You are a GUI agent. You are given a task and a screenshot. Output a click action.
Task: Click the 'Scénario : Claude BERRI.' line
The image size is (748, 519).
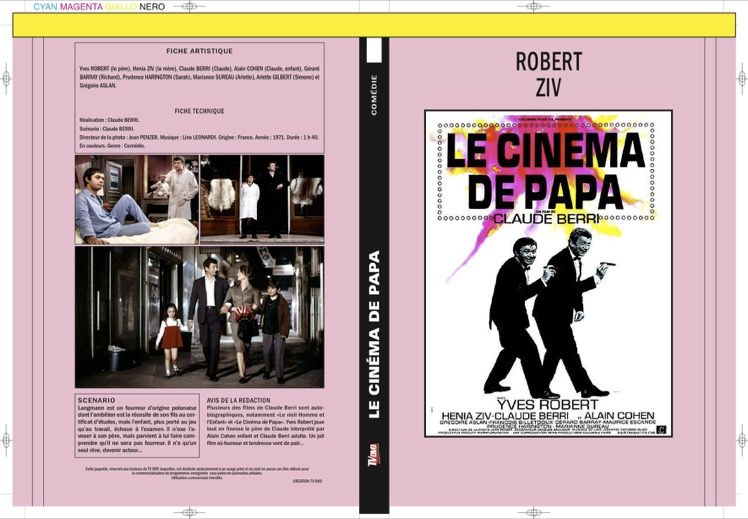tap(106, 129)
